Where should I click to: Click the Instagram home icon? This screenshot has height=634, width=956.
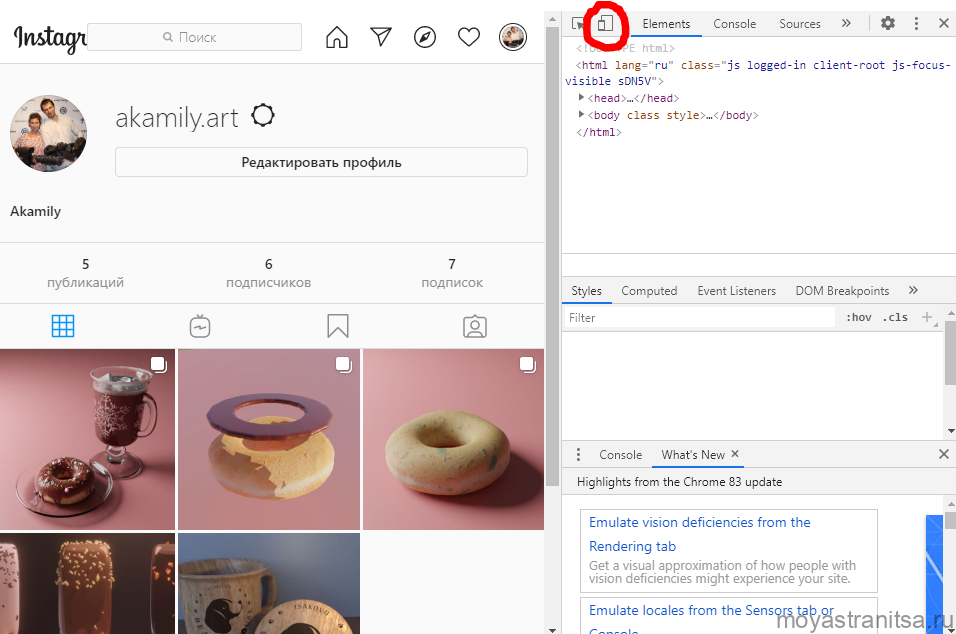click(337, 38)
